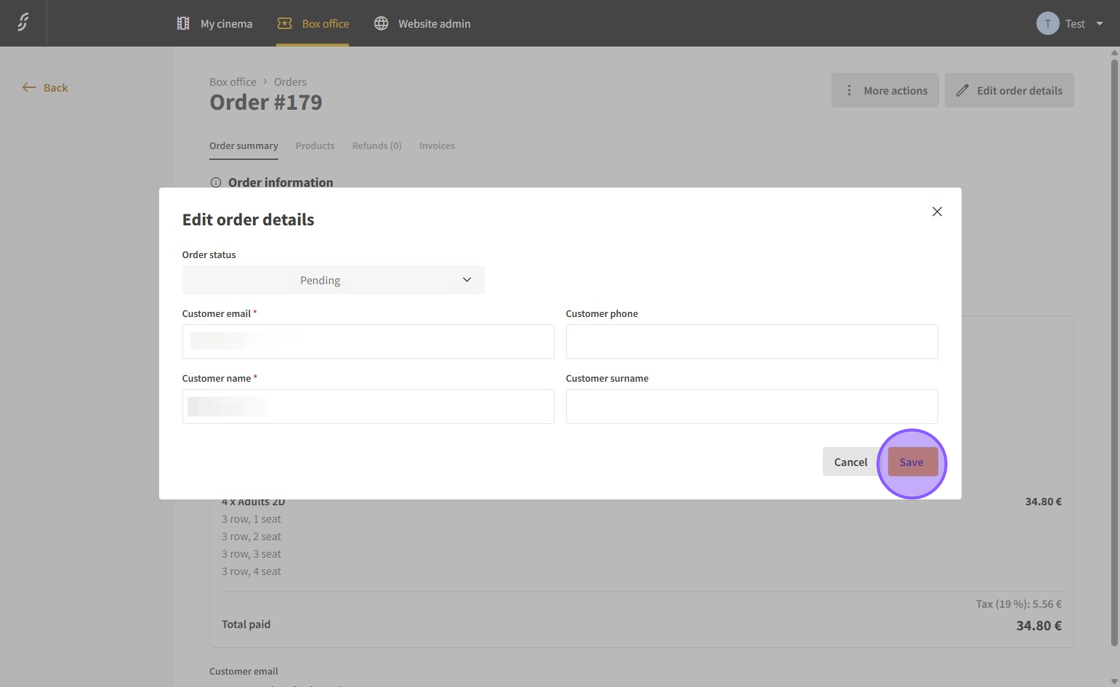This screenshot has height=687, width=1120.
Task: Click the Box office breadcrumb link
Action: tap(232, 82)
